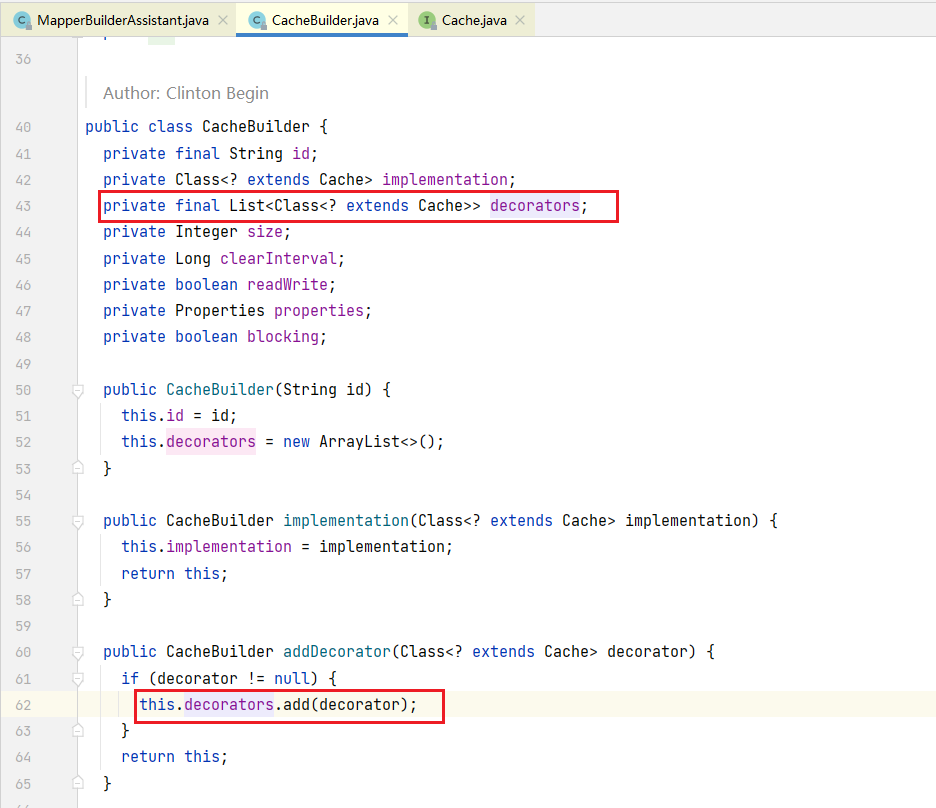
Task: Click the Cache.java interface file icon
Action: pyautogui.click(x=428, y=20)
